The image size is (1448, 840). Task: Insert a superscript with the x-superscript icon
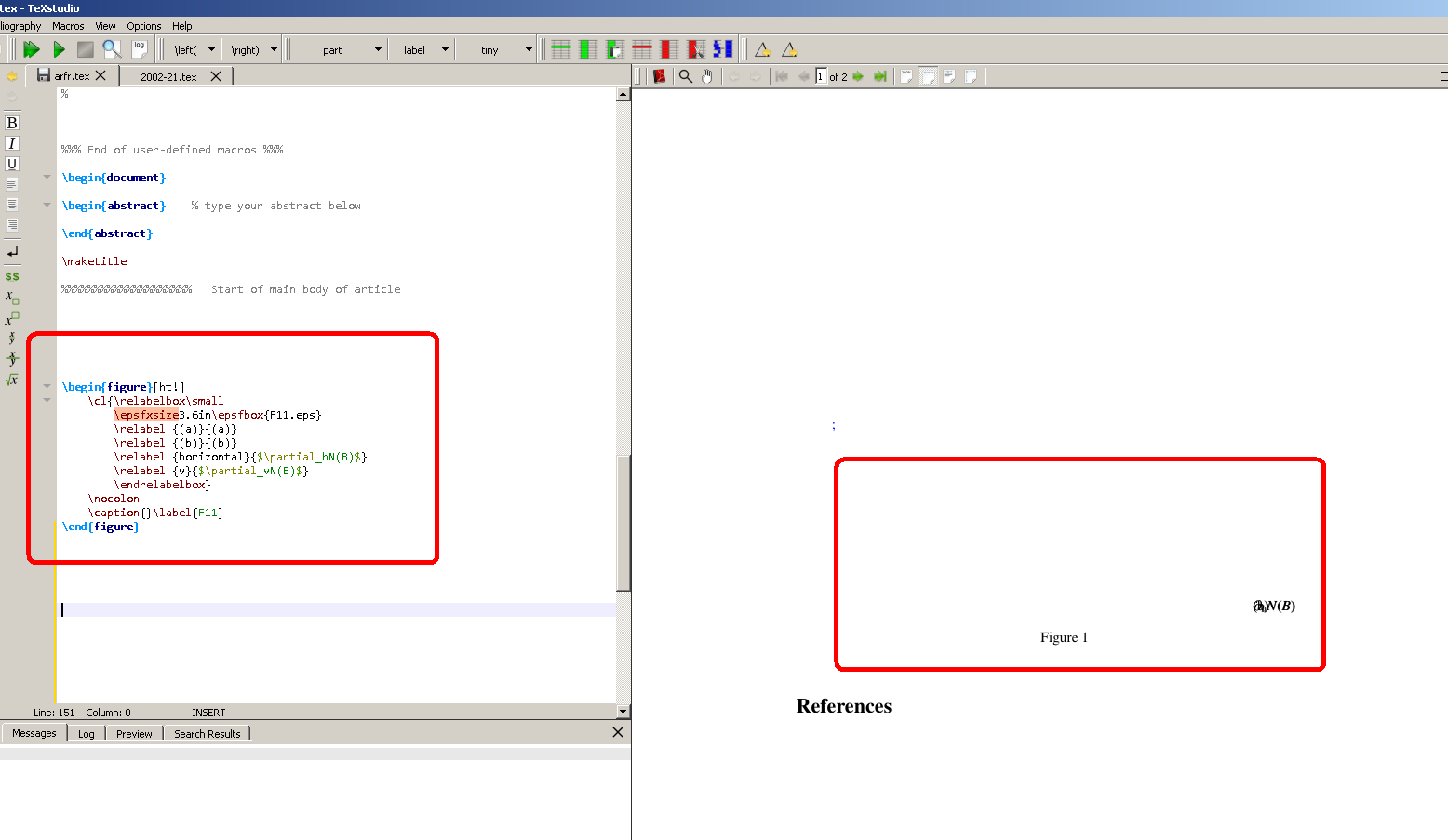[x=12, y=318]
